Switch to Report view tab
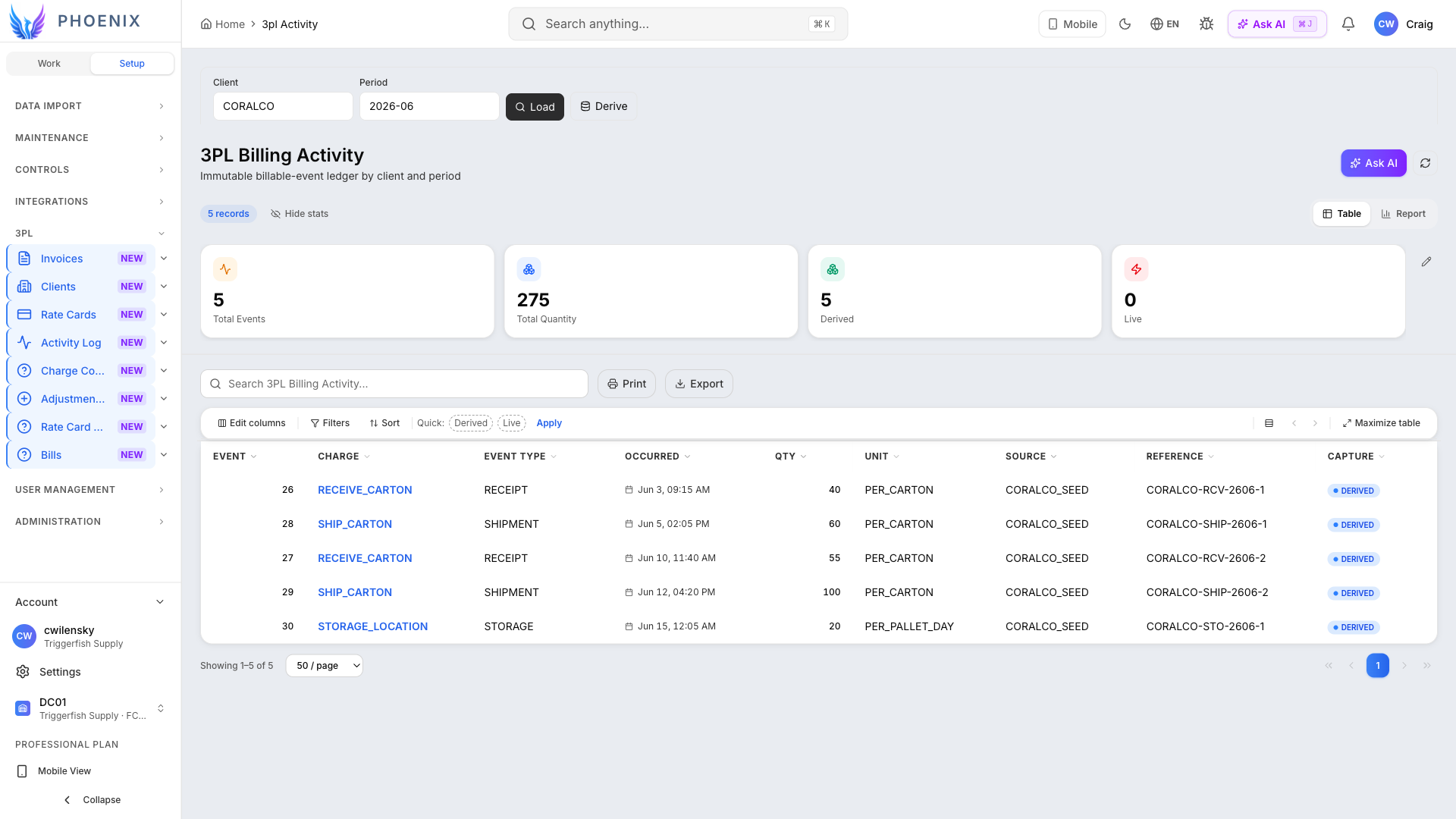Screen dimensions: 1456x819 (1404, 214)
